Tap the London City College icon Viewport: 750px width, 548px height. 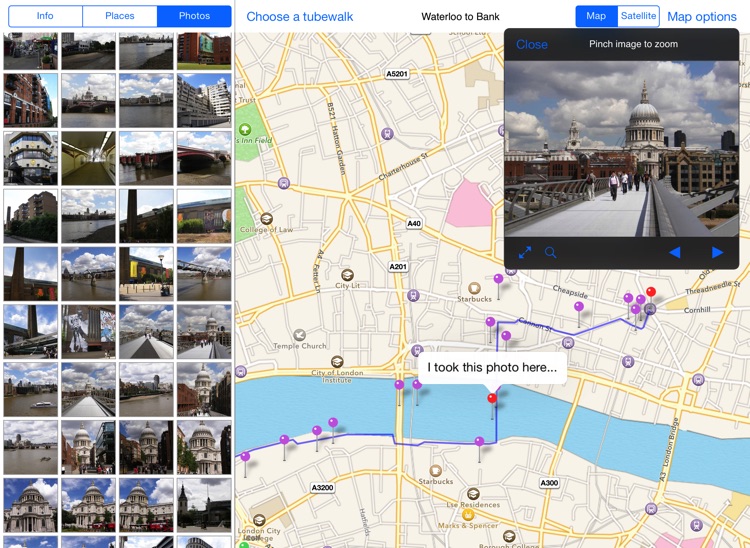[x=259, y=520]
